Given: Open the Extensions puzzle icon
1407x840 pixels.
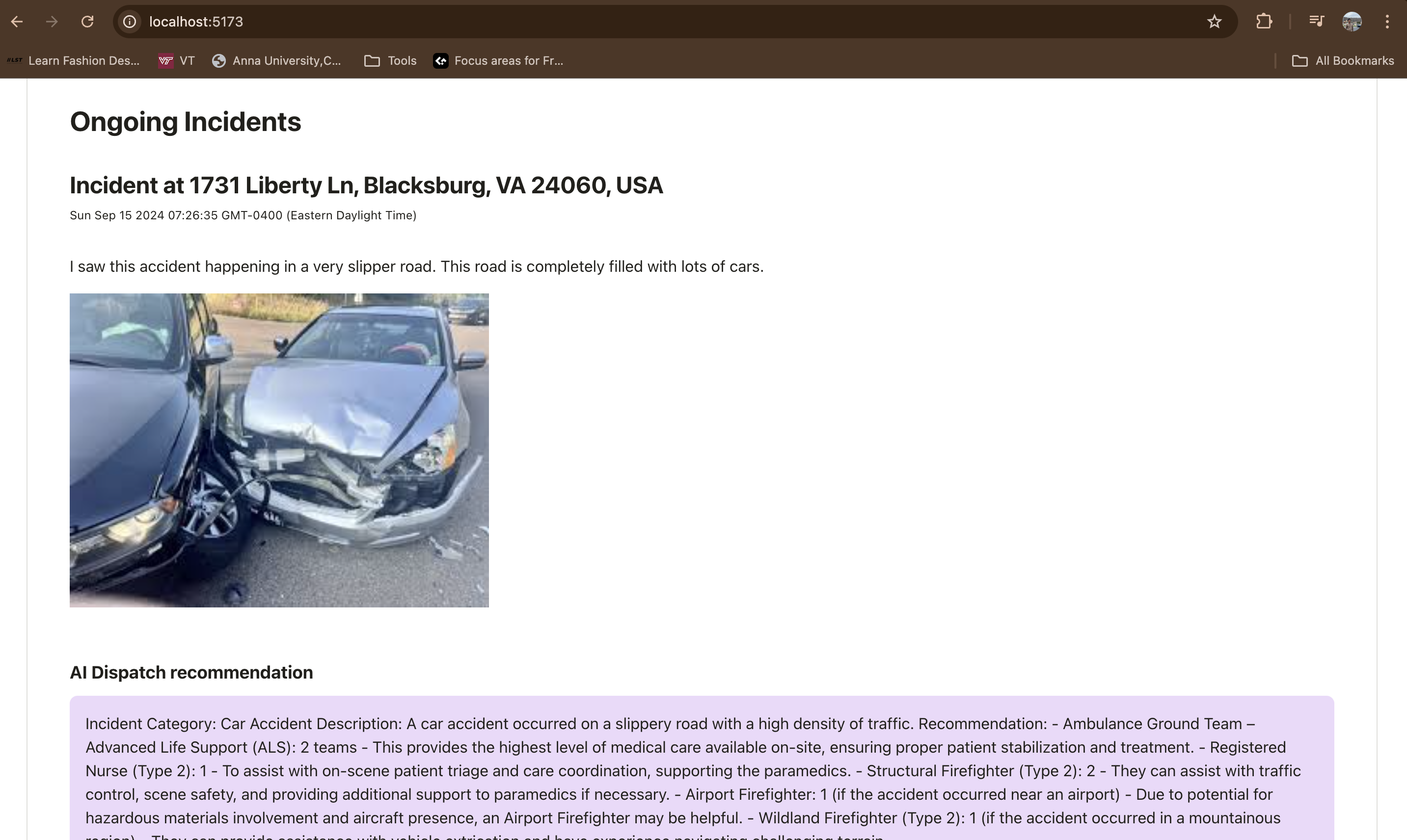Looking at the screenshot, I should [x=1264, y=22].
